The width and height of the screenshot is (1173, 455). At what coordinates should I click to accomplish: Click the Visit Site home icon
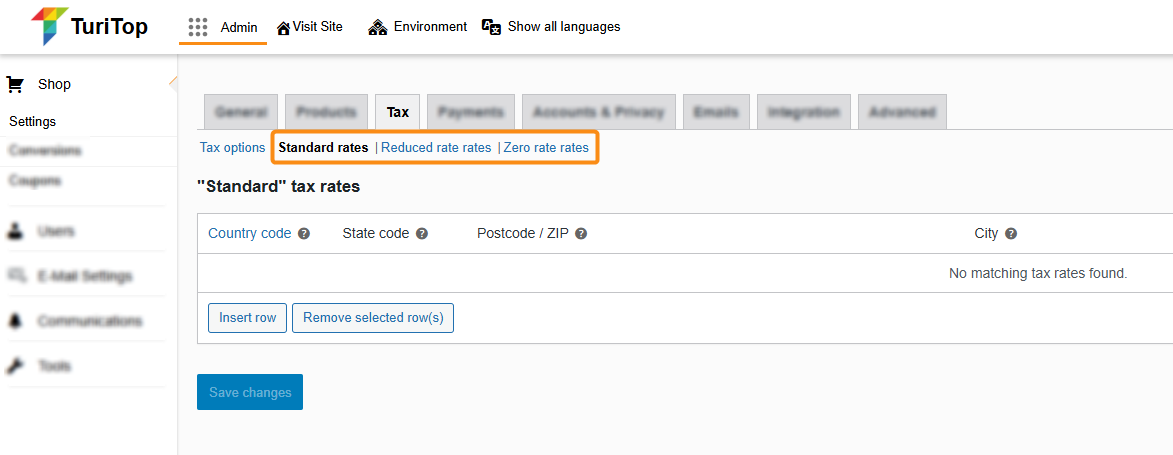pos(284,28)
